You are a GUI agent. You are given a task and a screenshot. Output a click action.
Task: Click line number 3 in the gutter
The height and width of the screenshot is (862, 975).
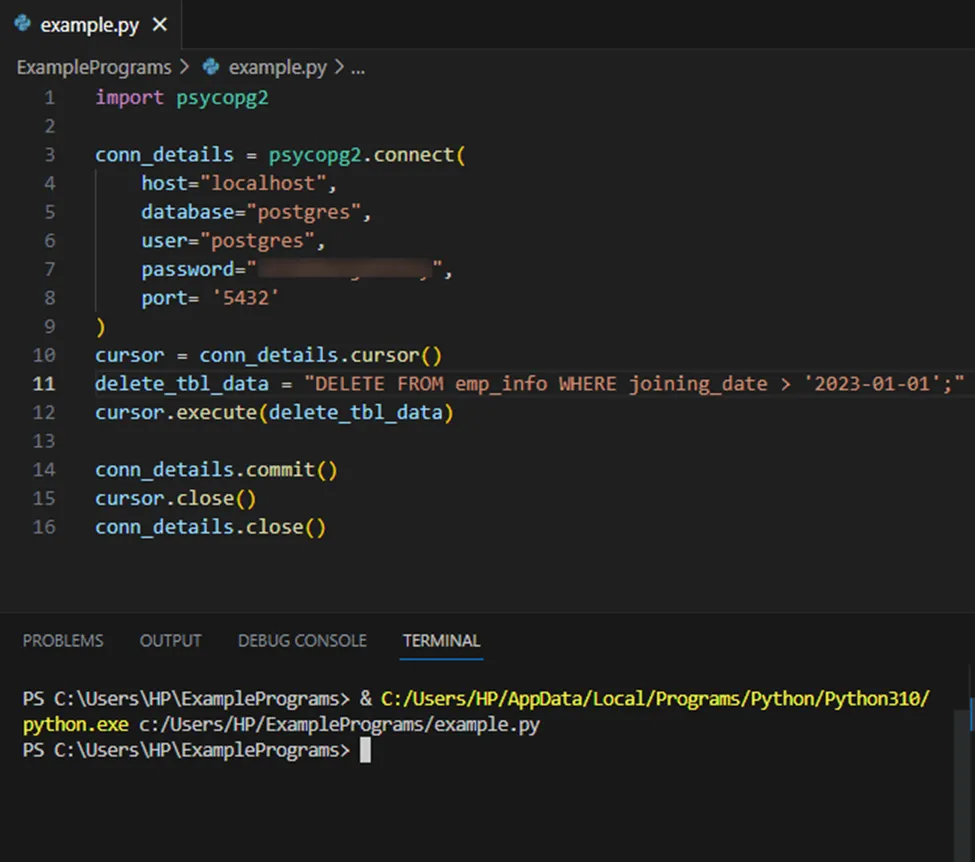tap(50, 155)
